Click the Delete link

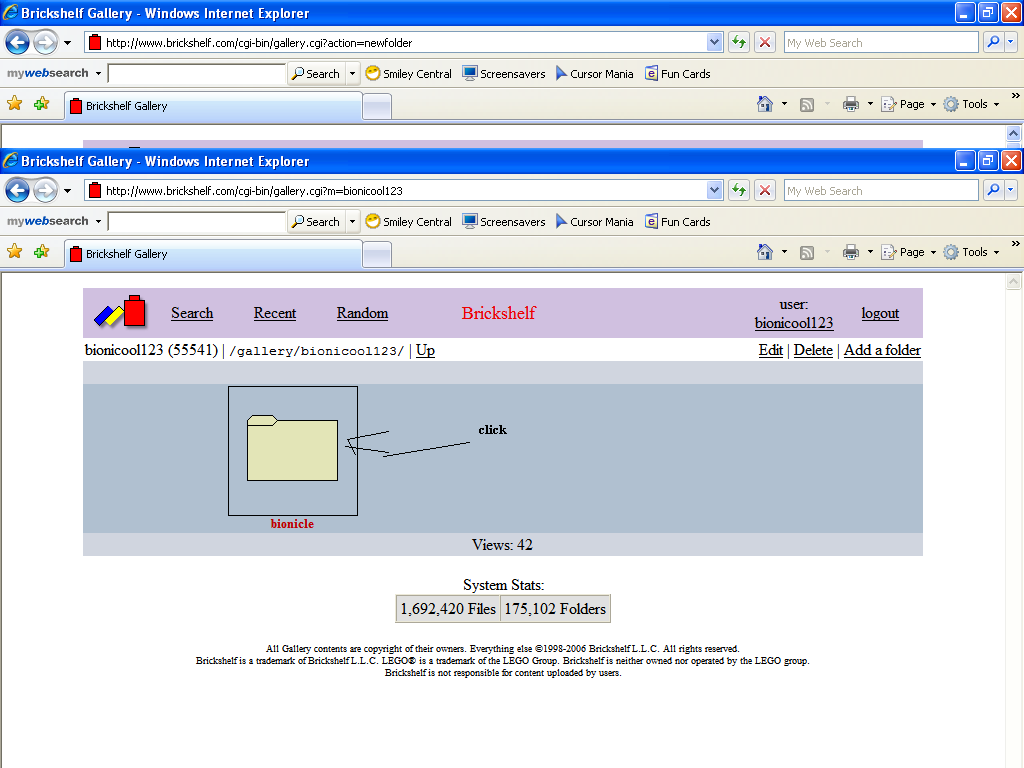point(813,350)
